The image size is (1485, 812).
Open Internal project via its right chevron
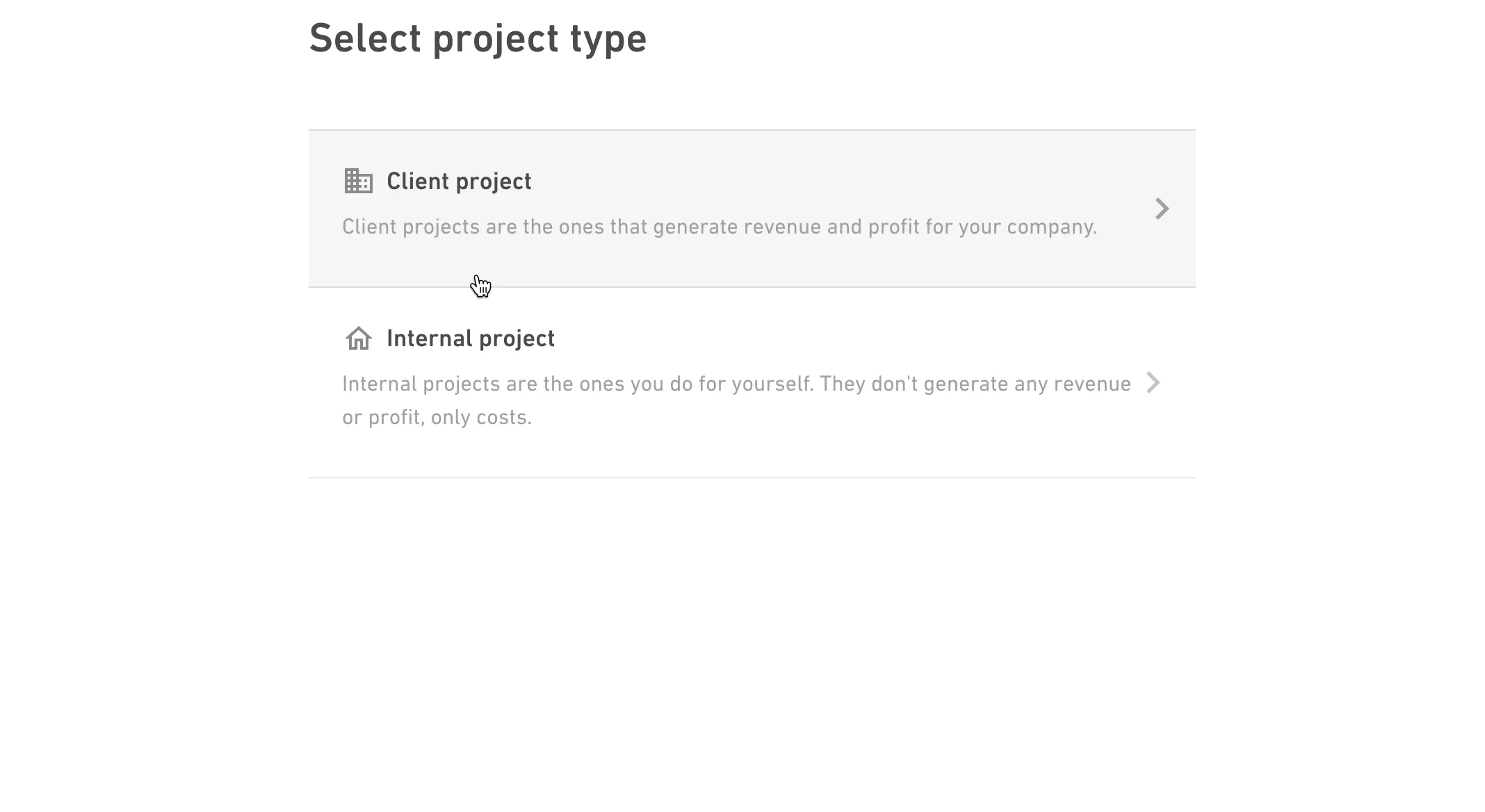pyautogui.click(x=1153, y=383)
